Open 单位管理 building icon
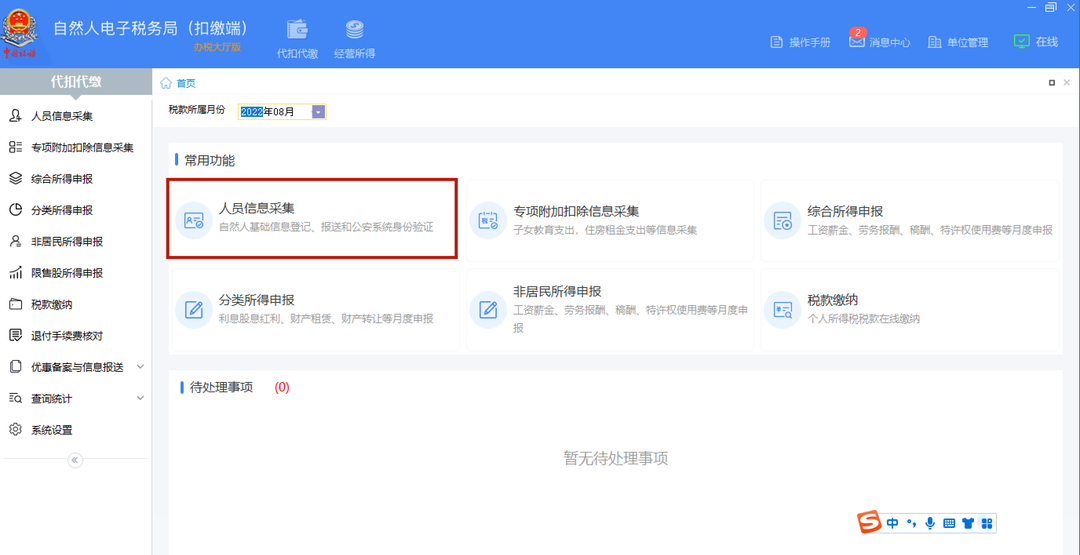This screenshot has height=555, width=1080. tap(935, 42)
